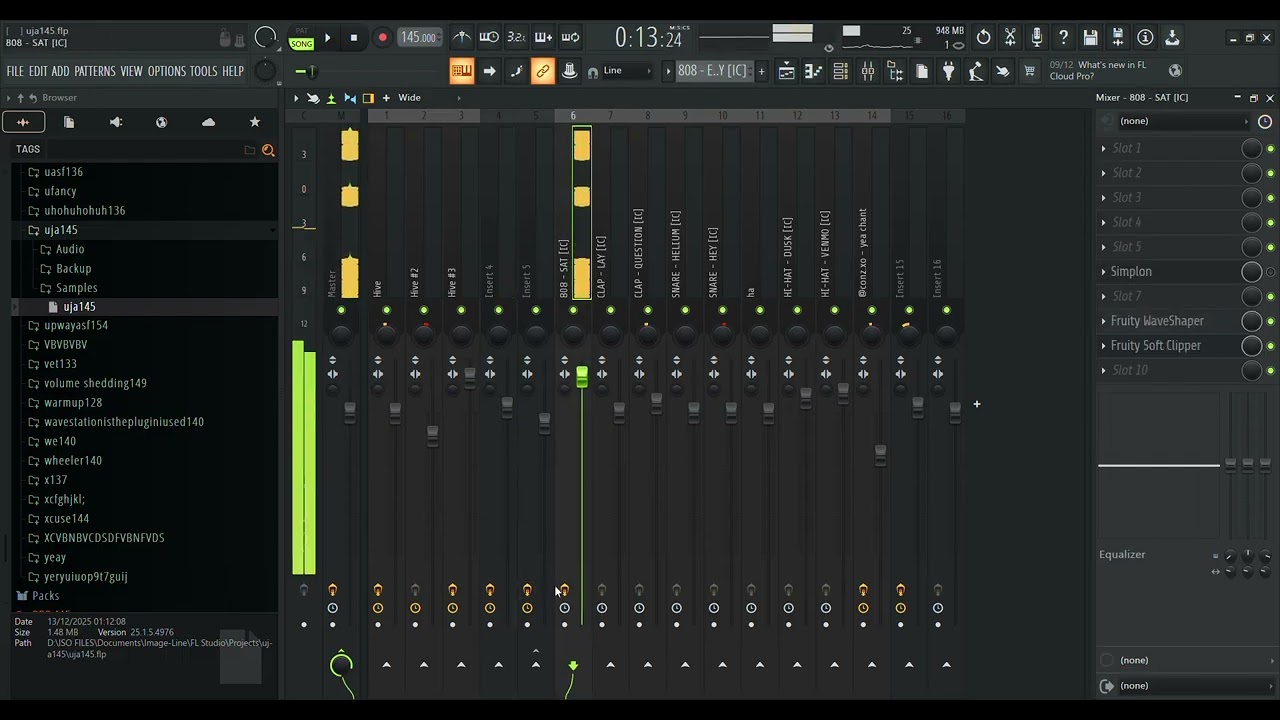
Task: Mute the Master track green light
Action: coord(341,310)
